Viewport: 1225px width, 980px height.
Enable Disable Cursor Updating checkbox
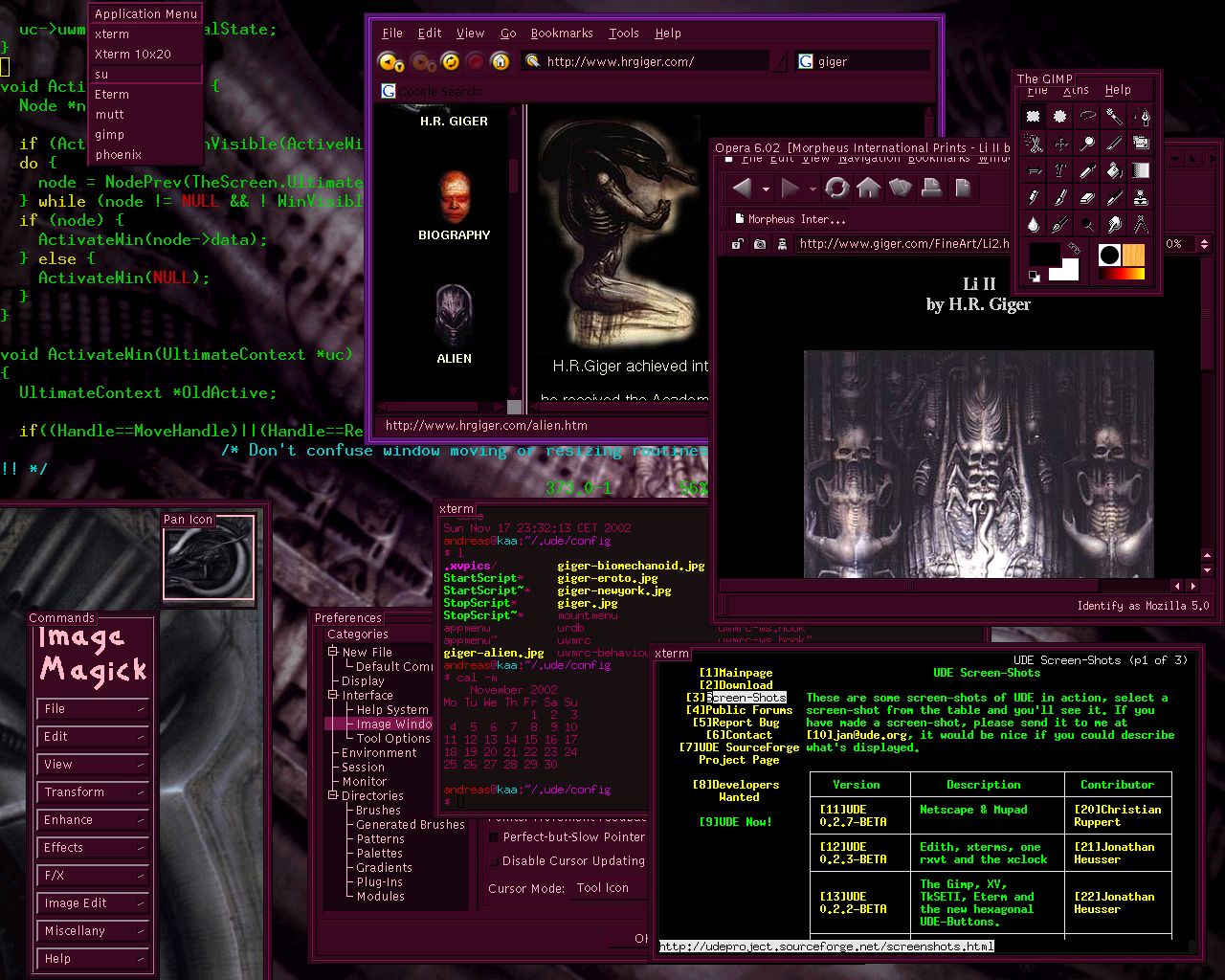pyautogui.click(x=494, y=861)
